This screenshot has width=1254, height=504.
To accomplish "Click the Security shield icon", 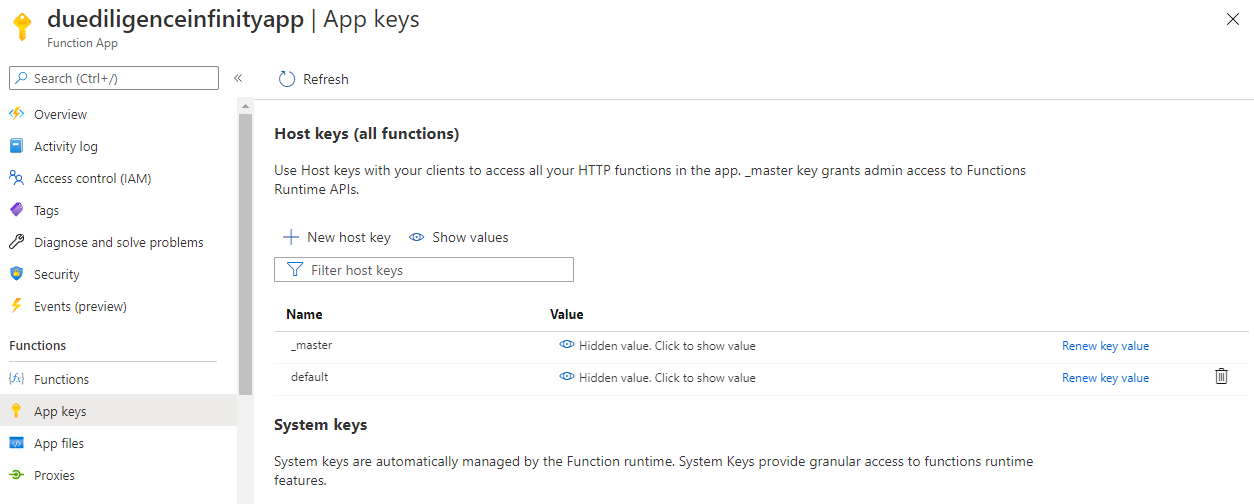I will (x=16, y=274).
